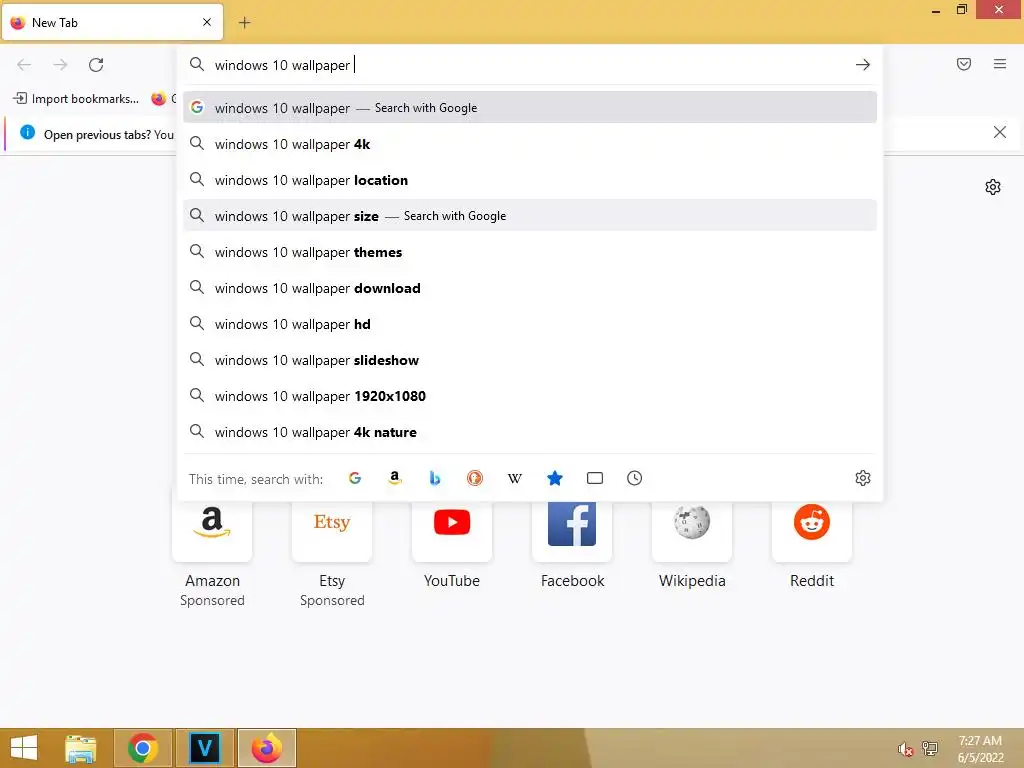Open Facebook shortcut tile
1024x768 pixels.
(x=572, y=530)
